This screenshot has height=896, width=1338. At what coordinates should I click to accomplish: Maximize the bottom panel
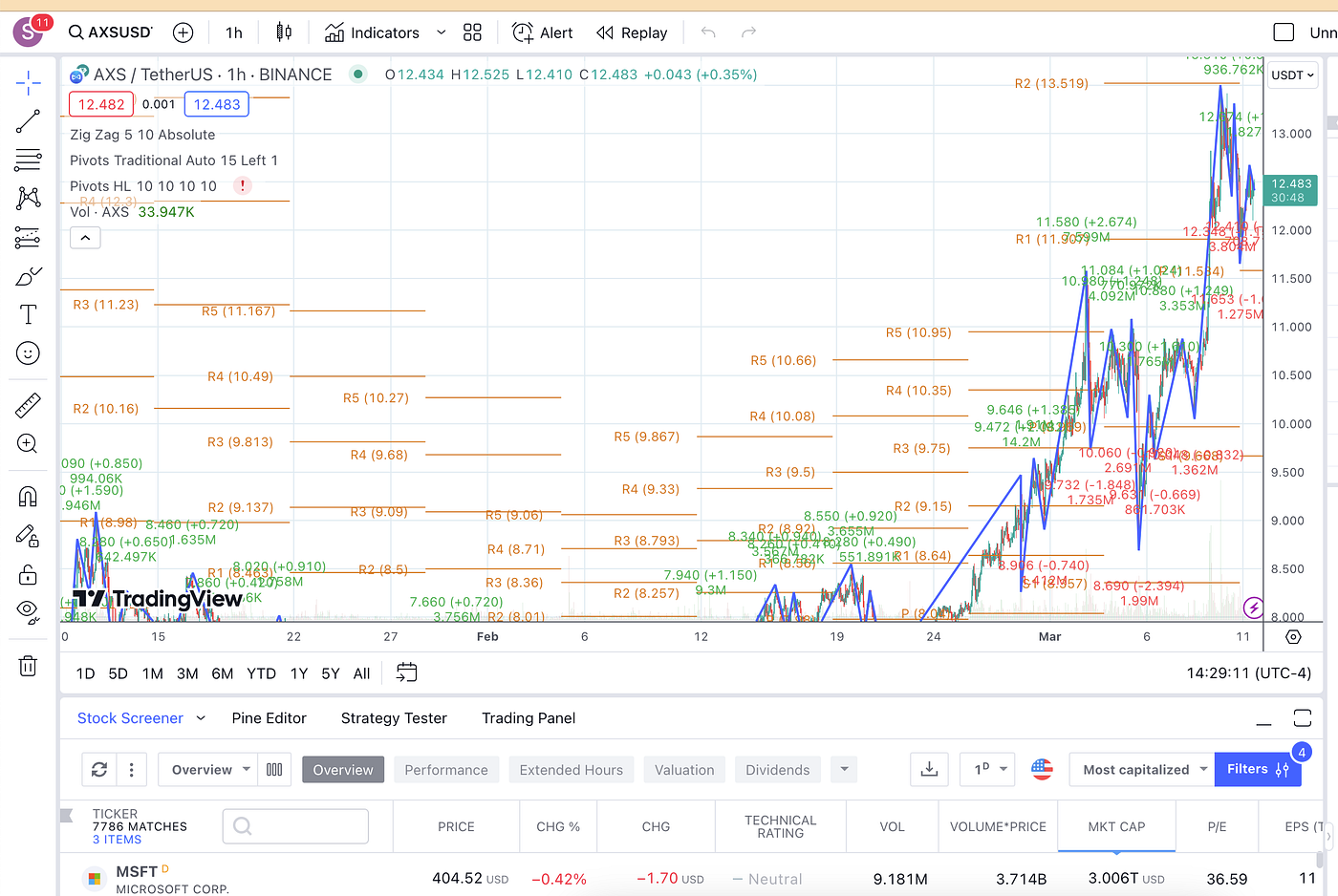pyautogui.click(x=1302, y=718)
